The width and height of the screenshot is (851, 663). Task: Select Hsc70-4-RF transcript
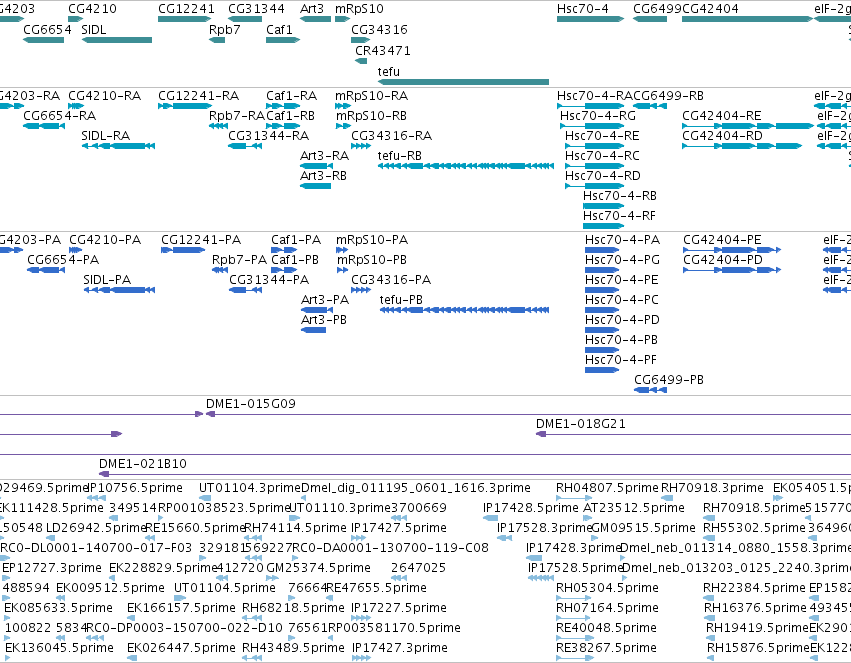(x=604, y=226)
